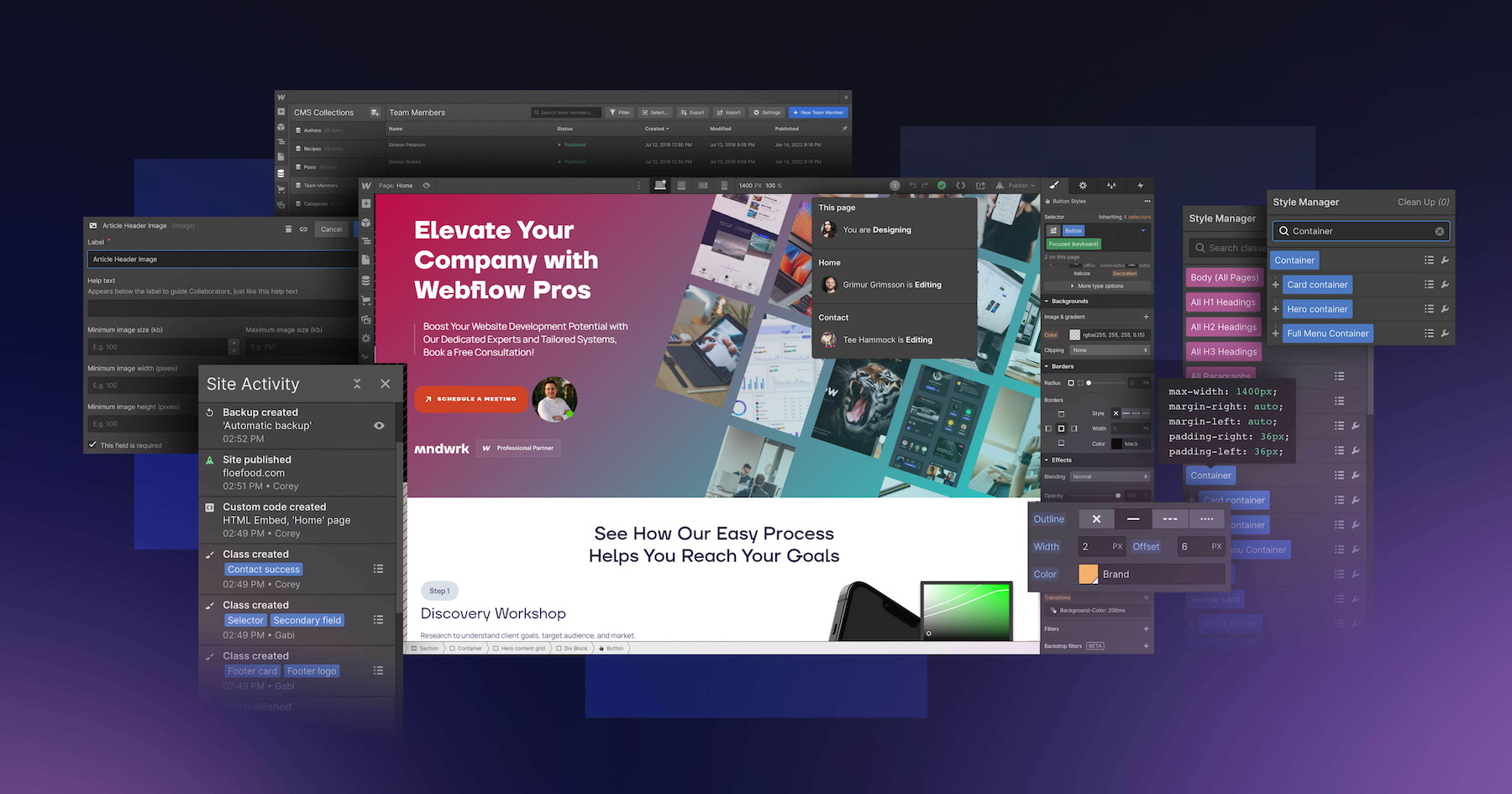Click the Filter button in Team Members
This screenshot has height=794, width=1512.
(x=620, y=113)
